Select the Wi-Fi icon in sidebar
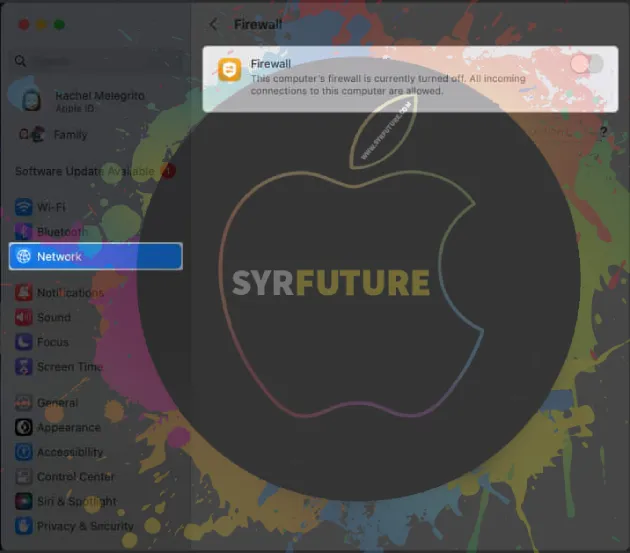This screenshot has height=553, width=630. tap(24, 207)
